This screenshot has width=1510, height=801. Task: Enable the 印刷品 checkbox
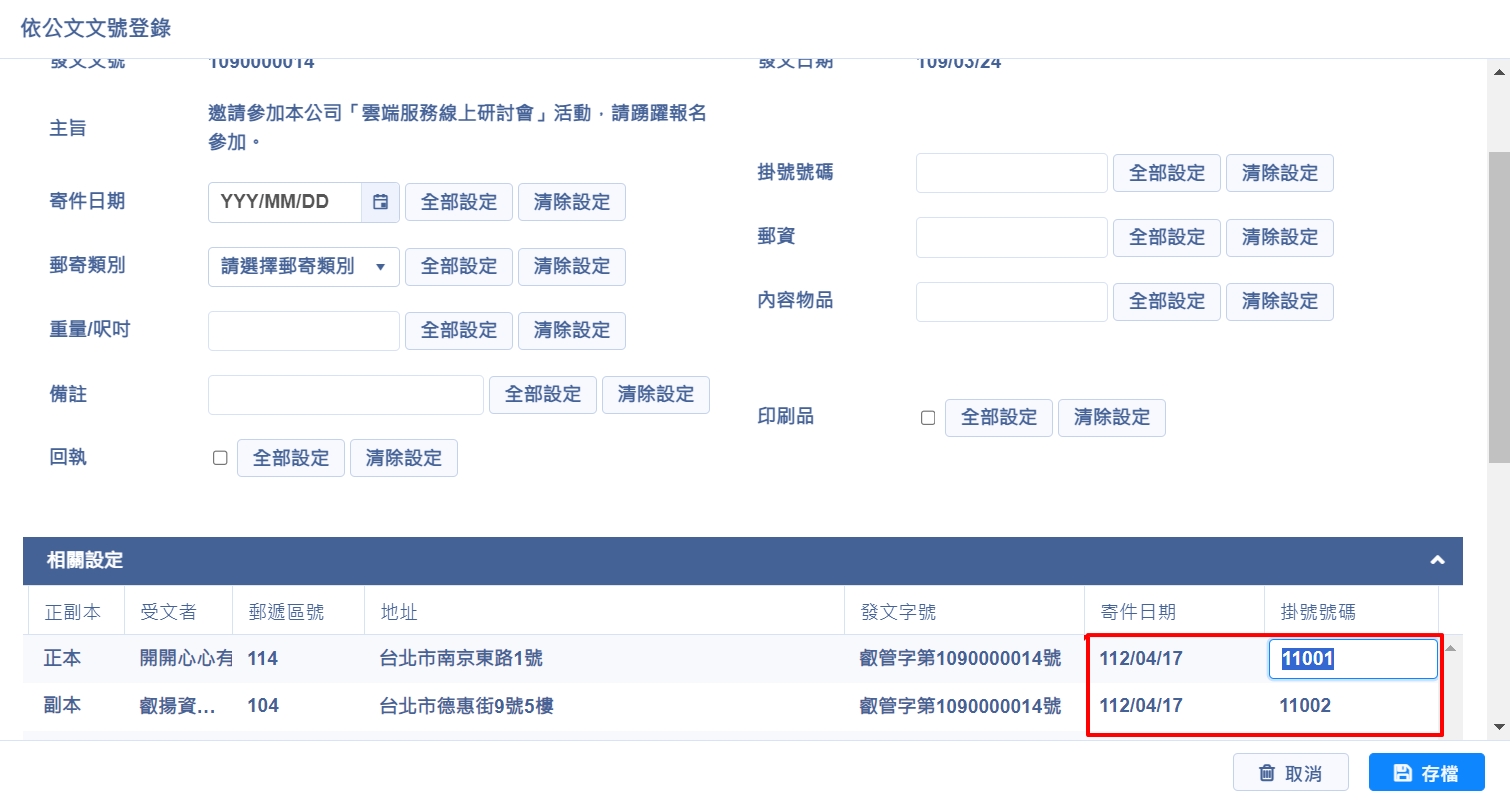tap(927, 418)
